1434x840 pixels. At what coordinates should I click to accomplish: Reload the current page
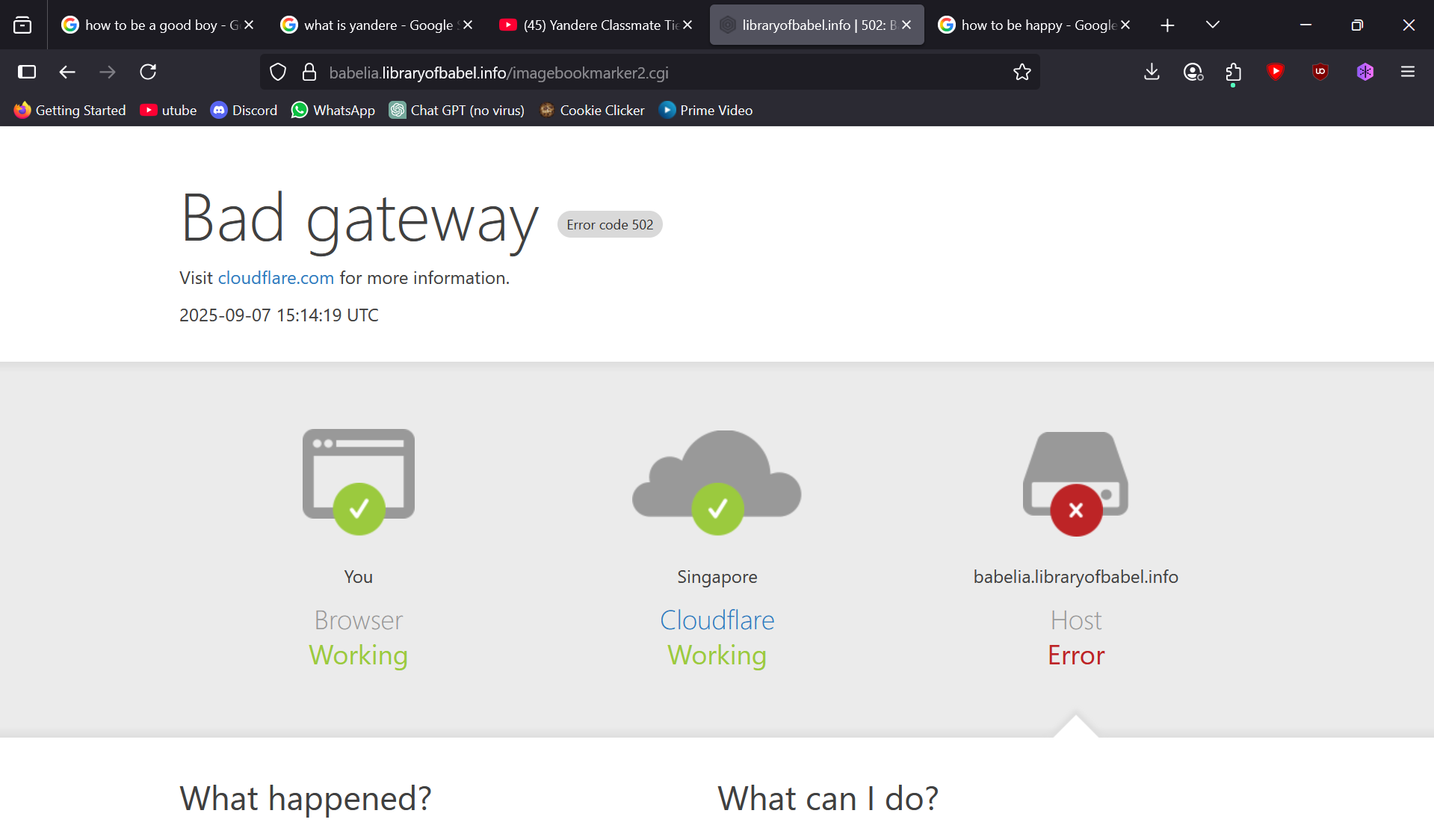point(148,72)
